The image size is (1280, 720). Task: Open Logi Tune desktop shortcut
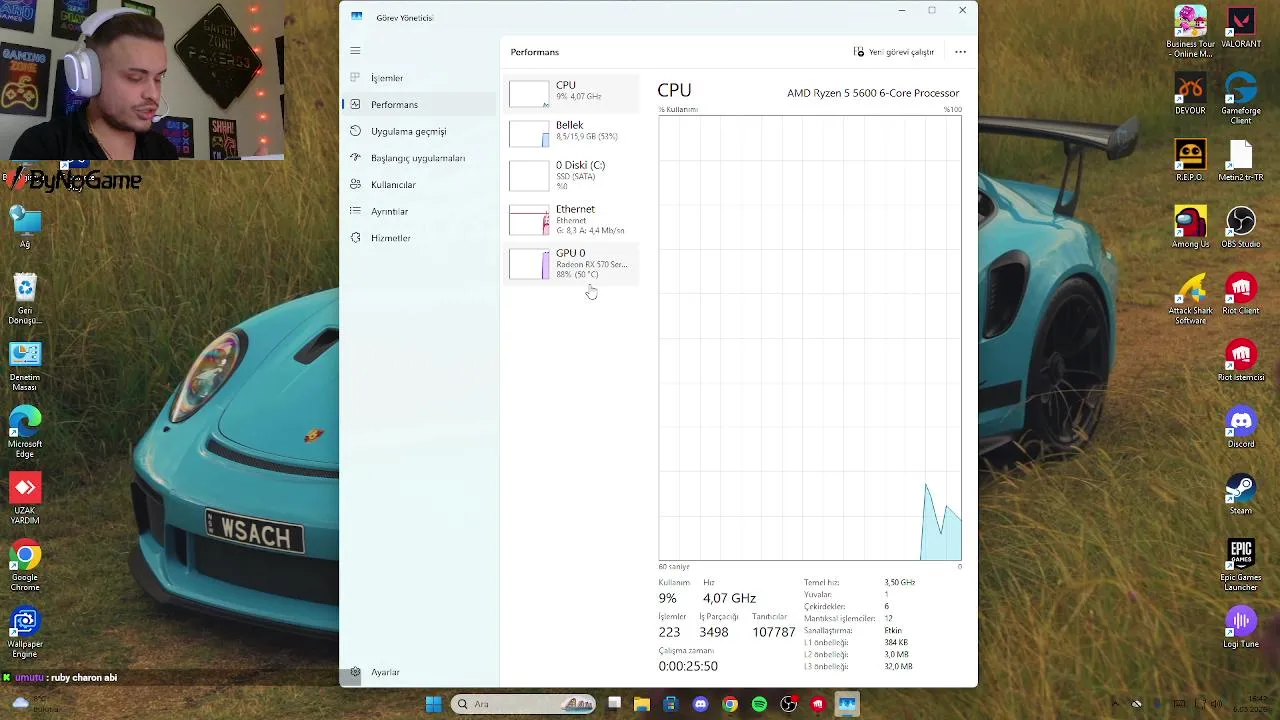[x=1241, y=628]
